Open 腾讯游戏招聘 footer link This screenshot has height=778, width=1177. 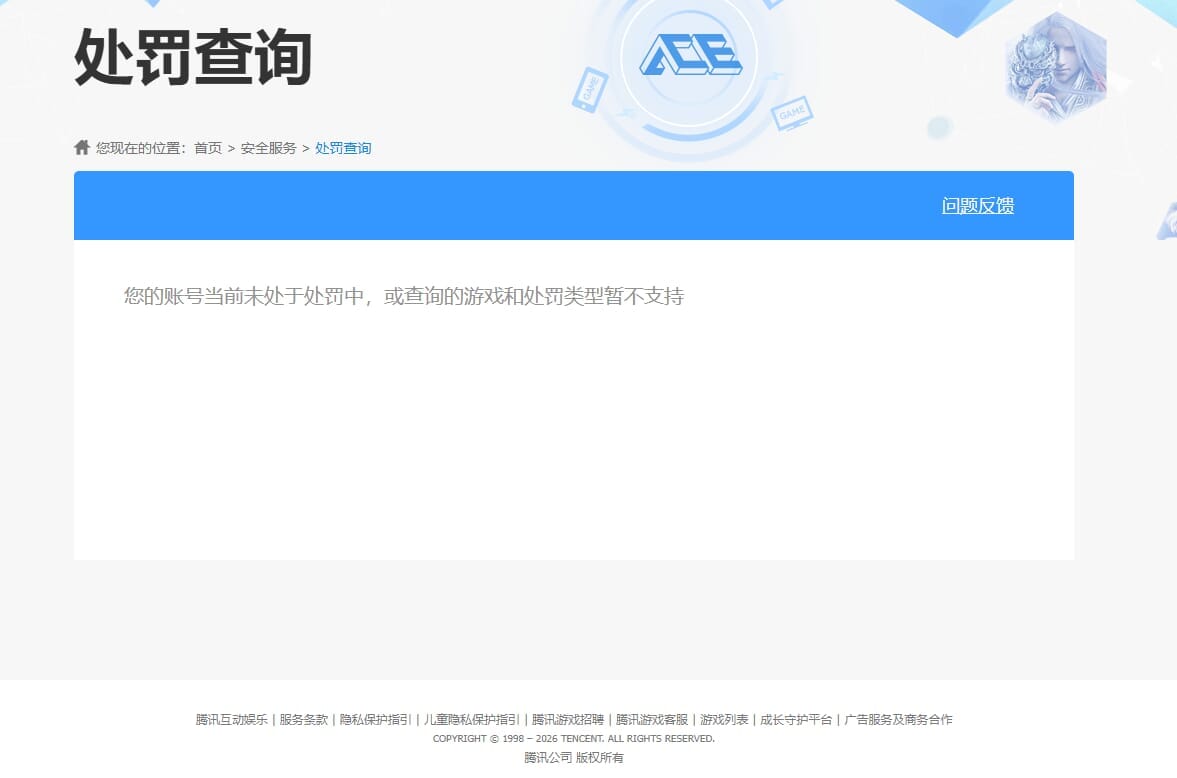(x=567, y=719)
